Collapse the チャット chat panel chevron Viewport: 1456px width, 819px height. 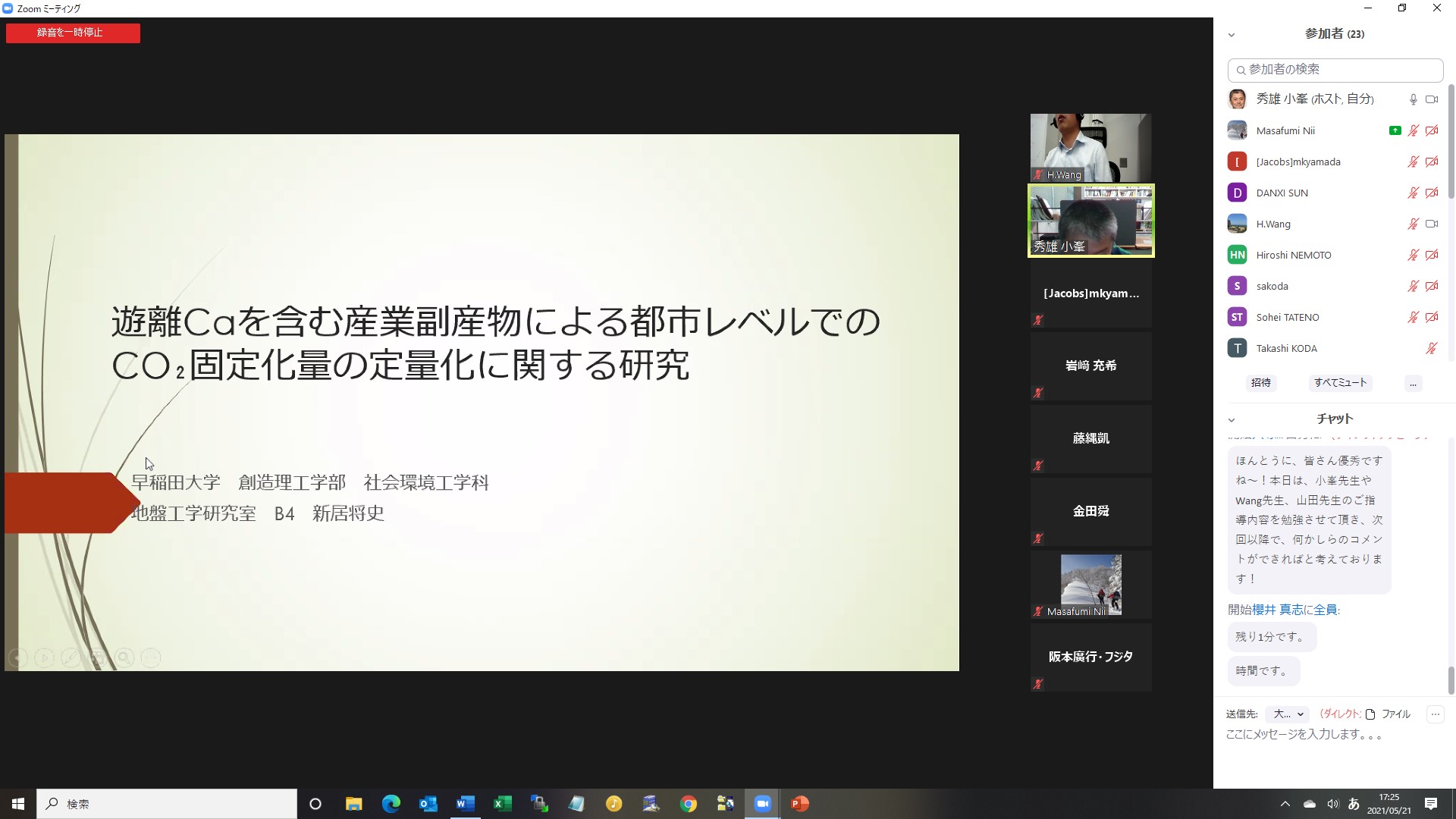pos(1232,419)
